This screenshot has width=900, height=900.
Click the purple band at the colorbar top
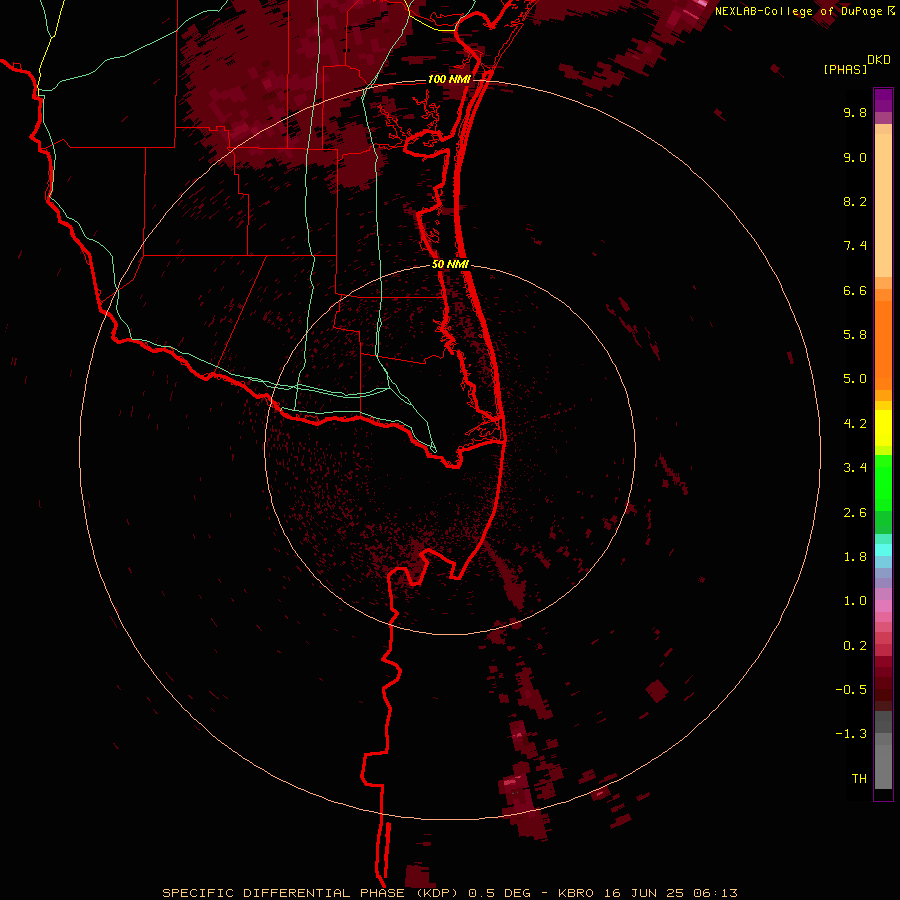click(x=883, y=100)
